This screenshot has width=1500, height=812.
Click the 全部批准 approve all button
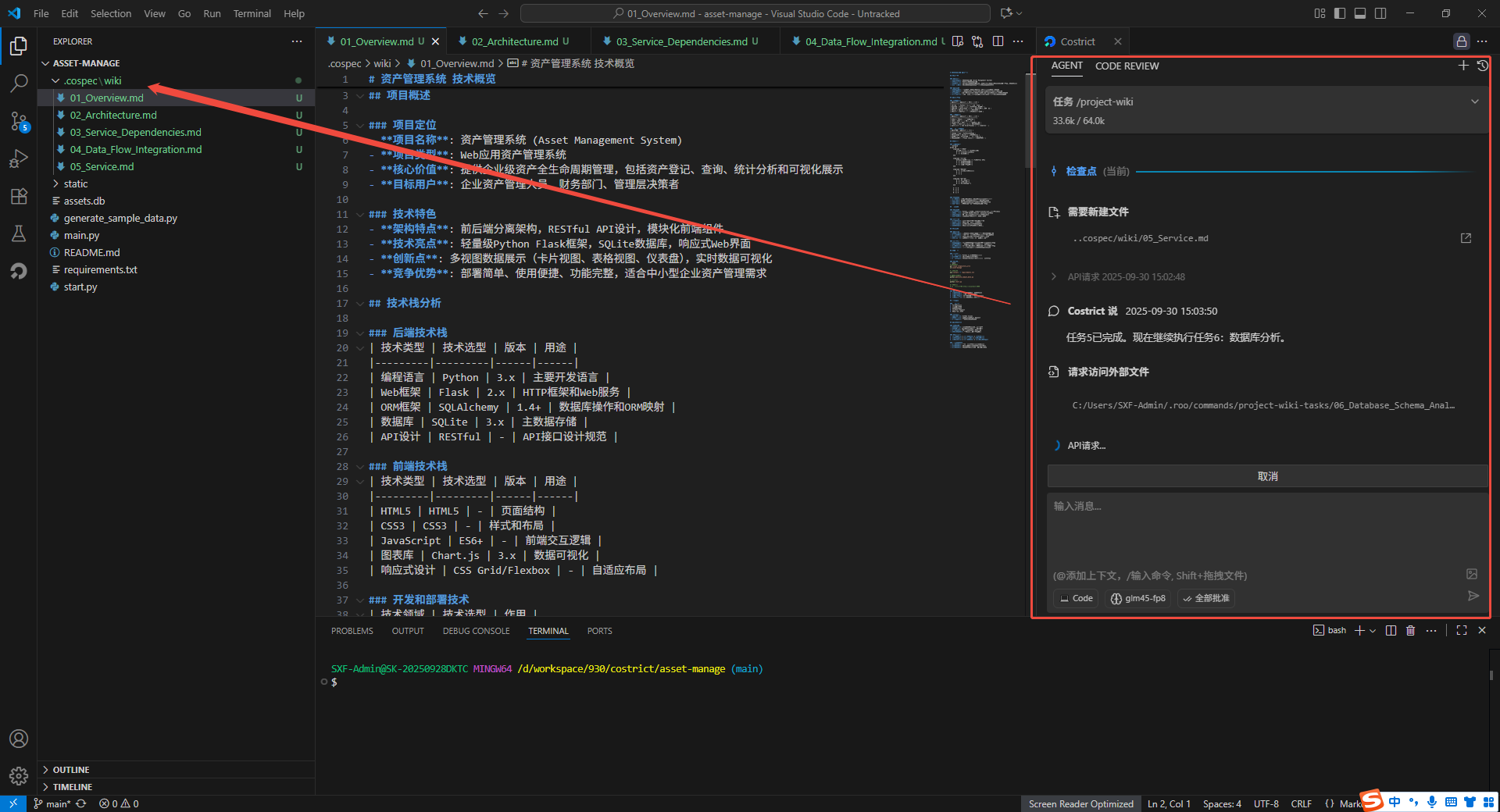coord(1206,598)
